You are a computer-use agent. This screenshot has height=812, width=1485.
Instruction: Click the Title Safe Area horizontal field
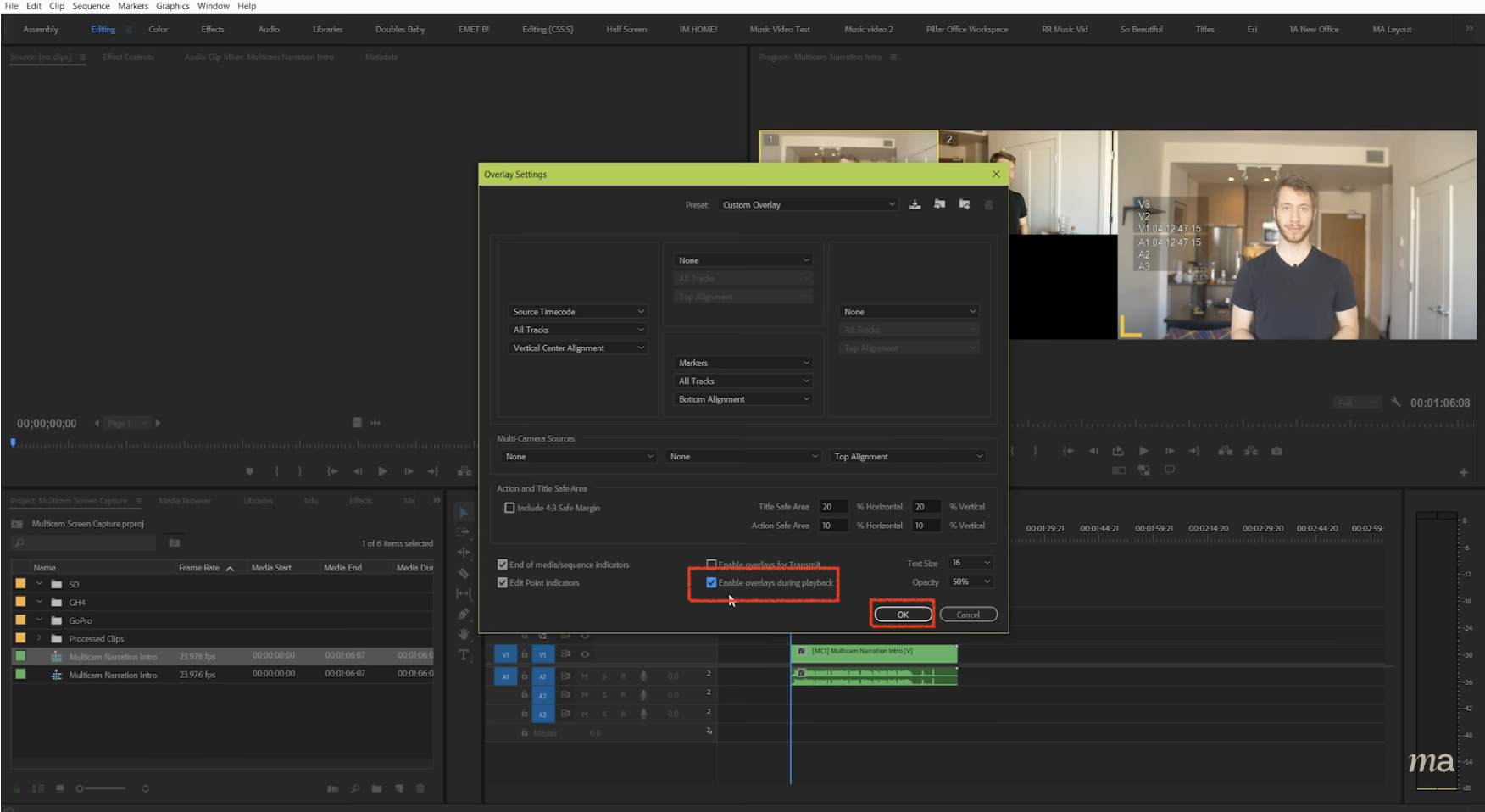(x=833, y=507)
